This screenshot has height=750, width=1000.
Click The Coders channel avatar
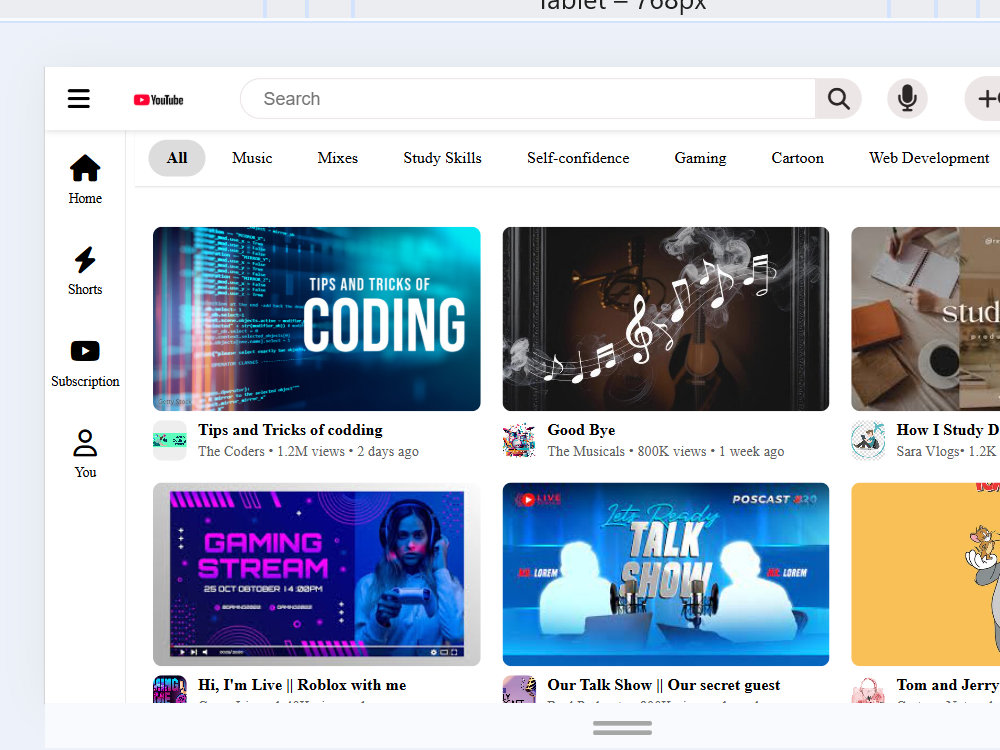point(170,440)
